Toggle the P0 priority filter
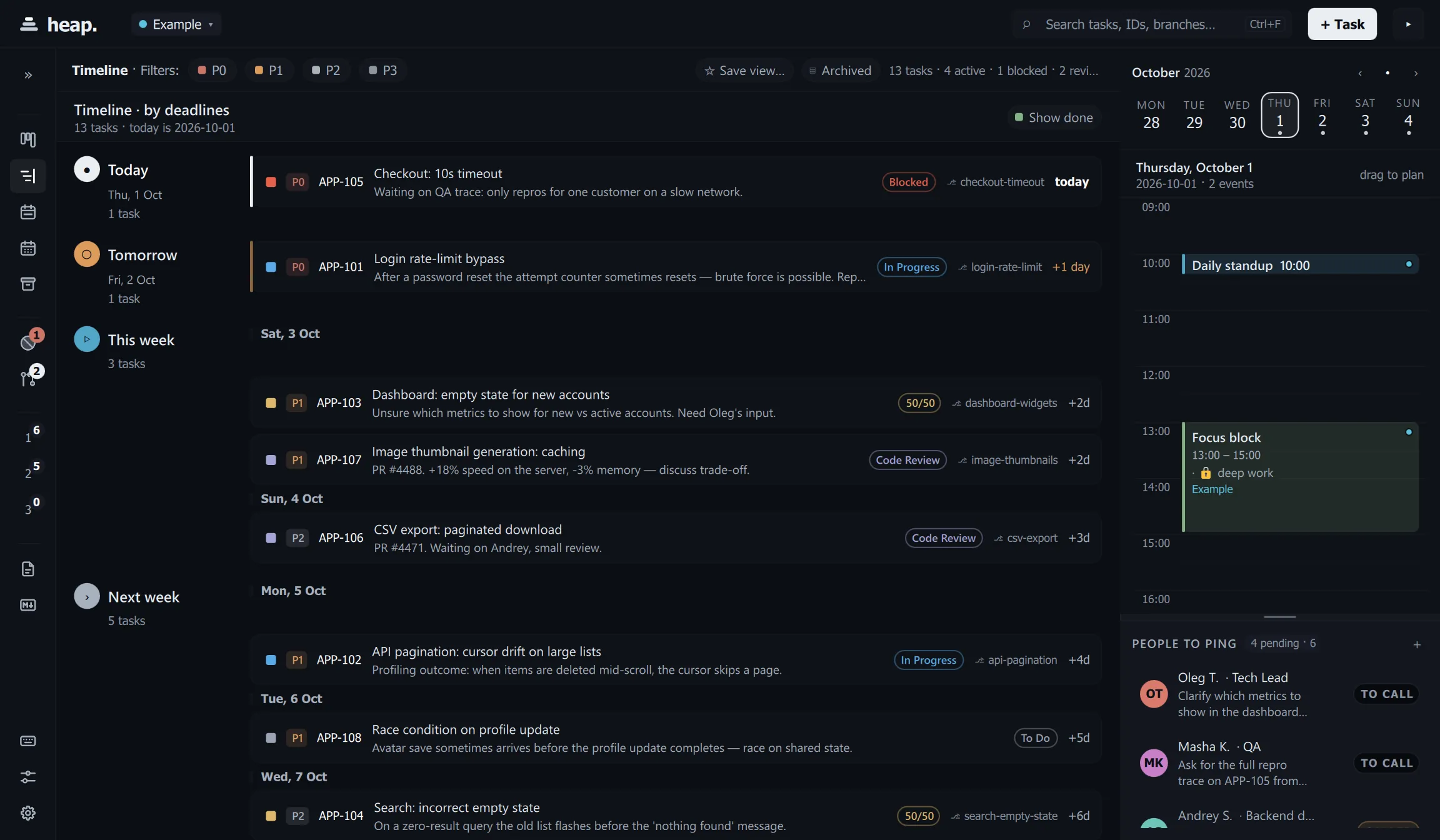This screenshot has width=1440, height=840. coord(212,70)
